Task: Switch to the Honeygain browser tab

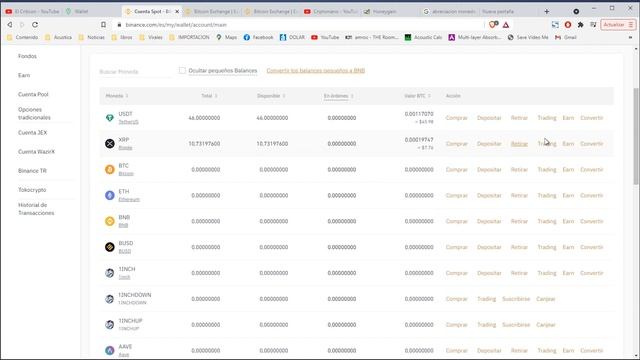Action: [390, 11]
